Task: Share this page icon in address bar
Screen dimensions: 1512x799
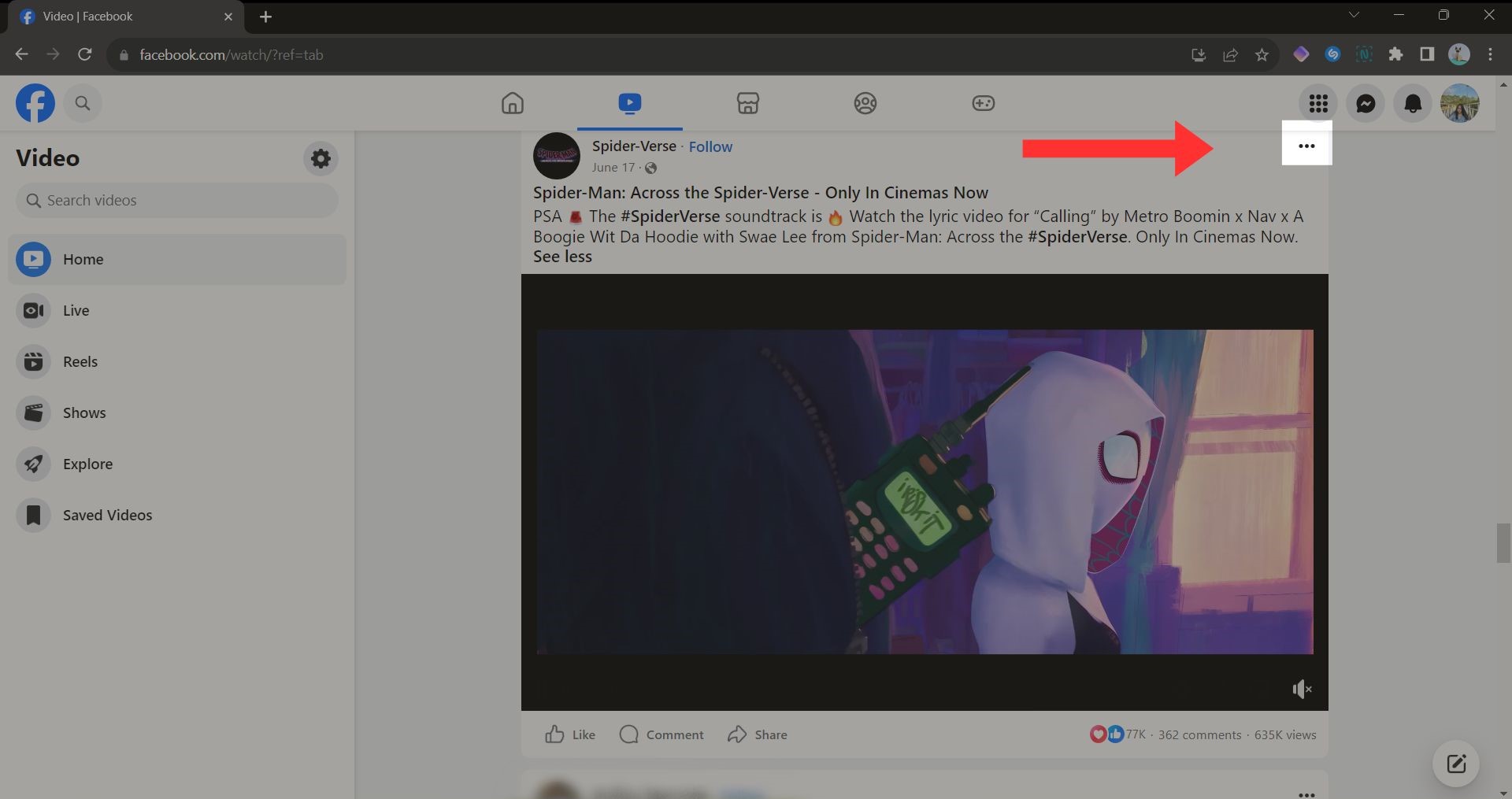Action: pyautogui.click(x=1230, y=54)
